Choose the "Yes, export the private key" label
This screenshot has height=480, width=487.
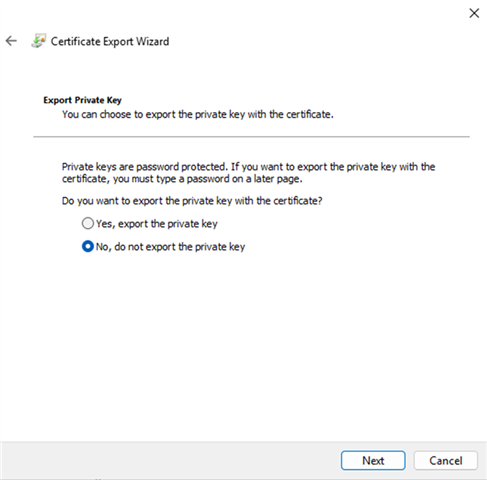click(157, 224)
